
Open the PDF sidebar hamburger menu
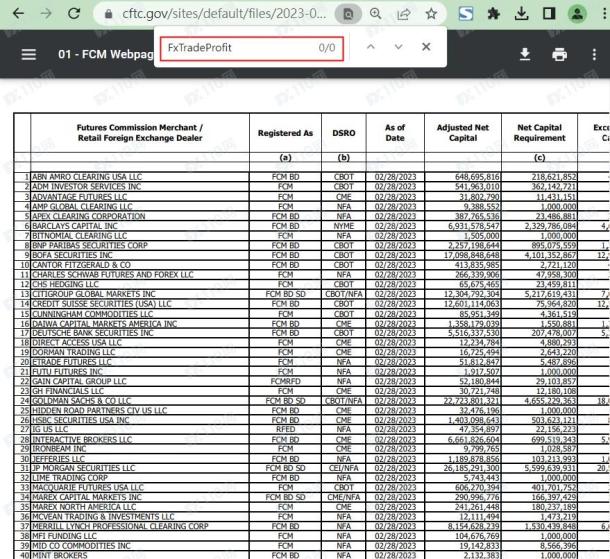click(29, 54)
